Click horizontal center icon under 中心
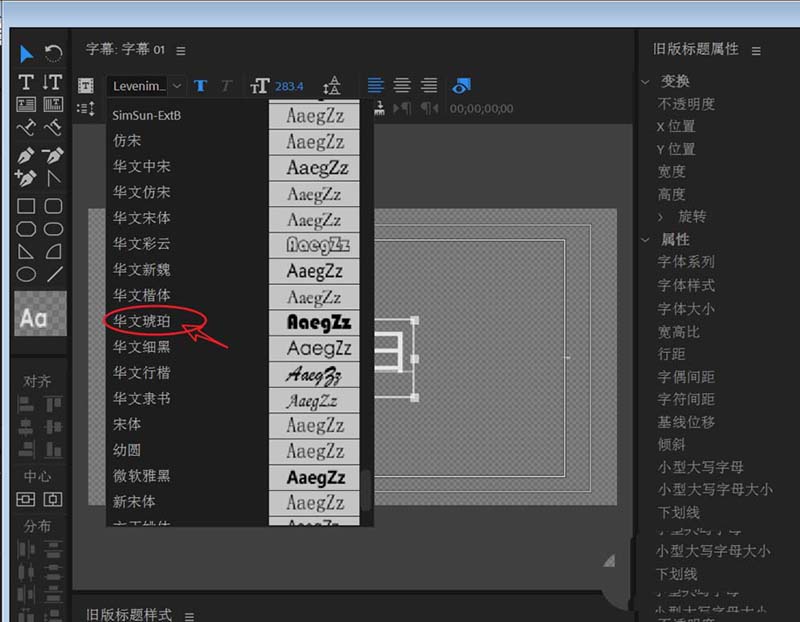The image size is (800, 622). point(53,499)
